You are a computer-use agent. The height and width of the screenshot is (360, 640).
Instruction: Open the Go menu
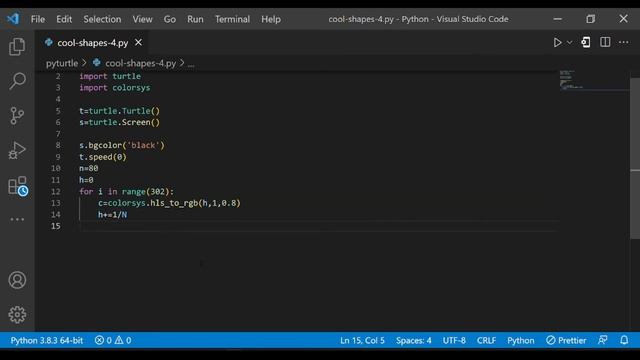[169, 19]
